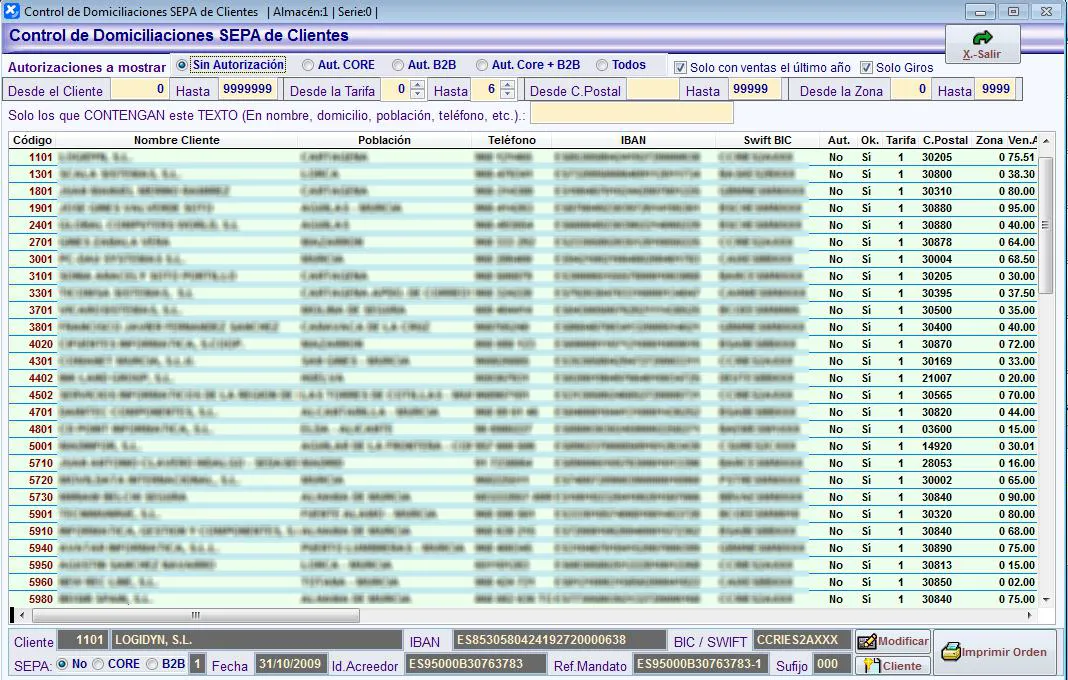Set SEPA type to CORE in footer
Screen dimensions: 1068x680
(98, 664)
